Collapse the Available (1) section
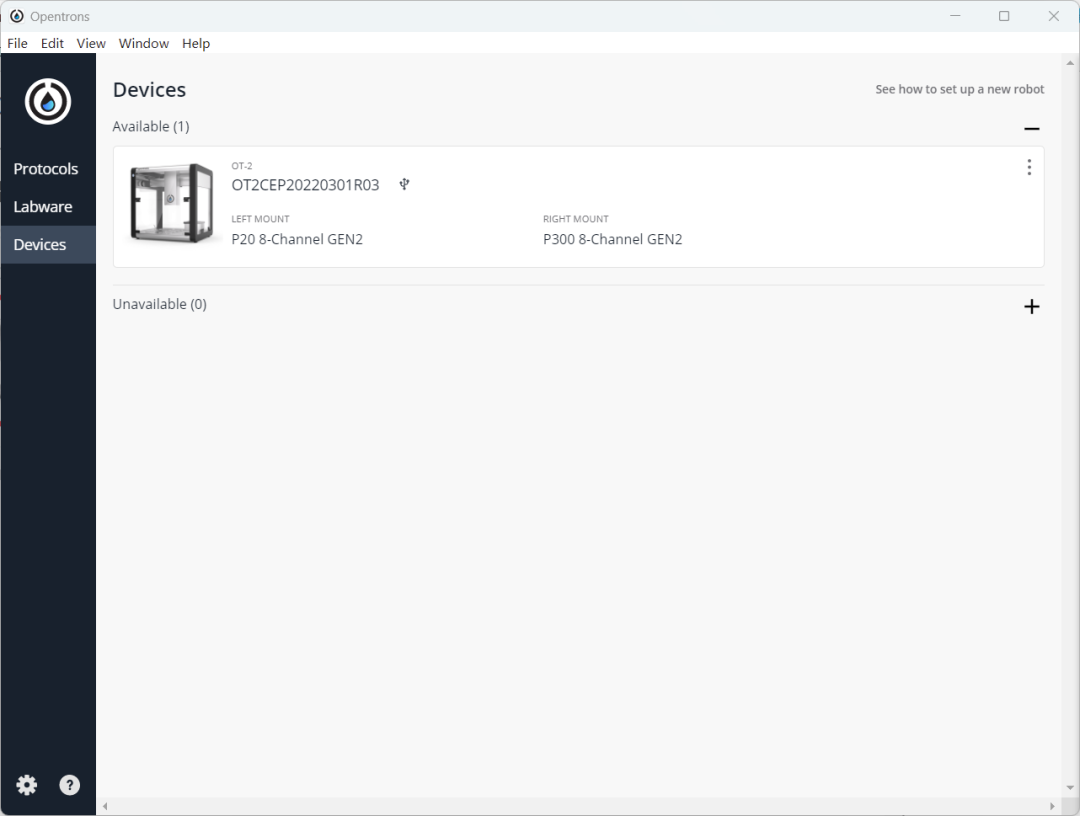1080x816 pixels. click(x=1031, y=129)
